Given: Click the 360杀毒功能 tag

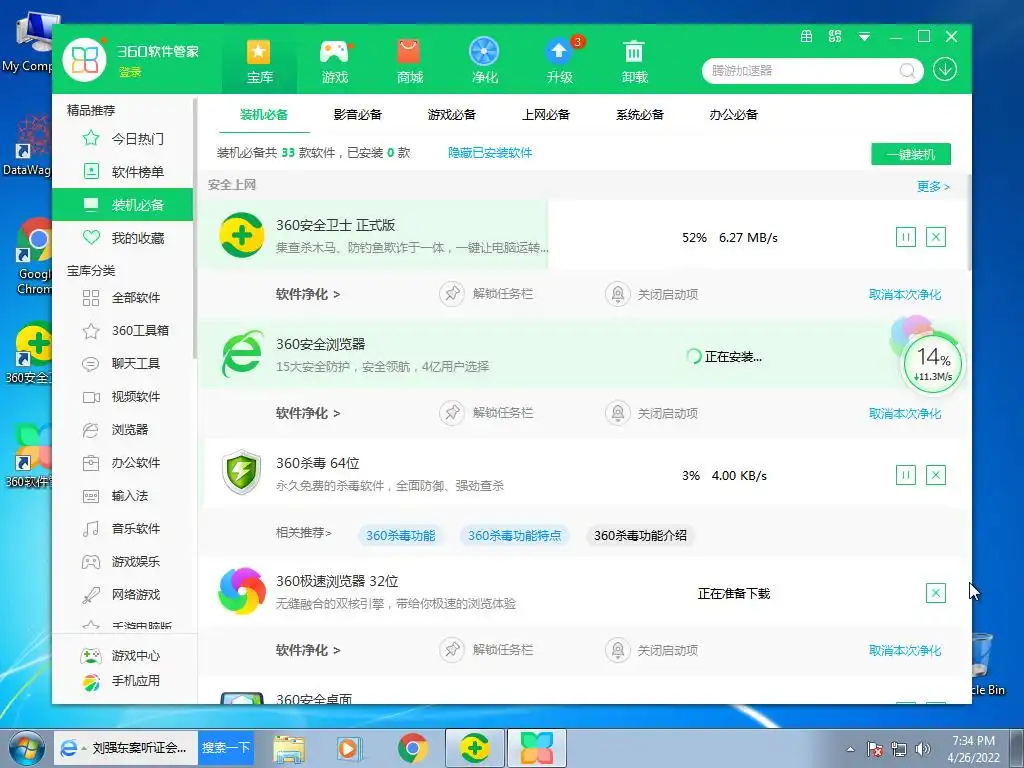Looking at the screenshot, I should (400, 536).
